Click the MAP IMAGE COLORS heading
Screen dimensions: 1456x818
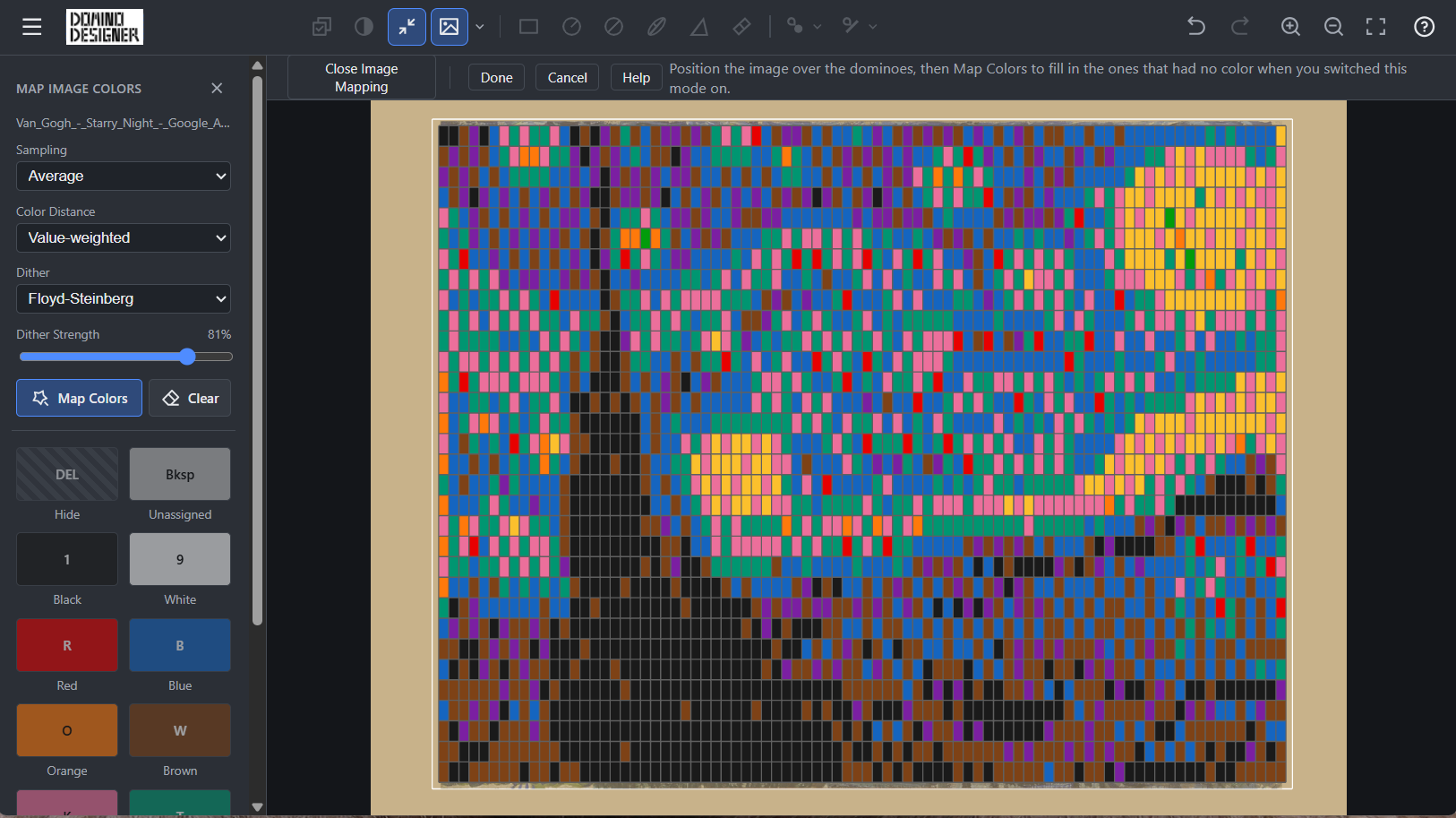(x=79, y=89)
